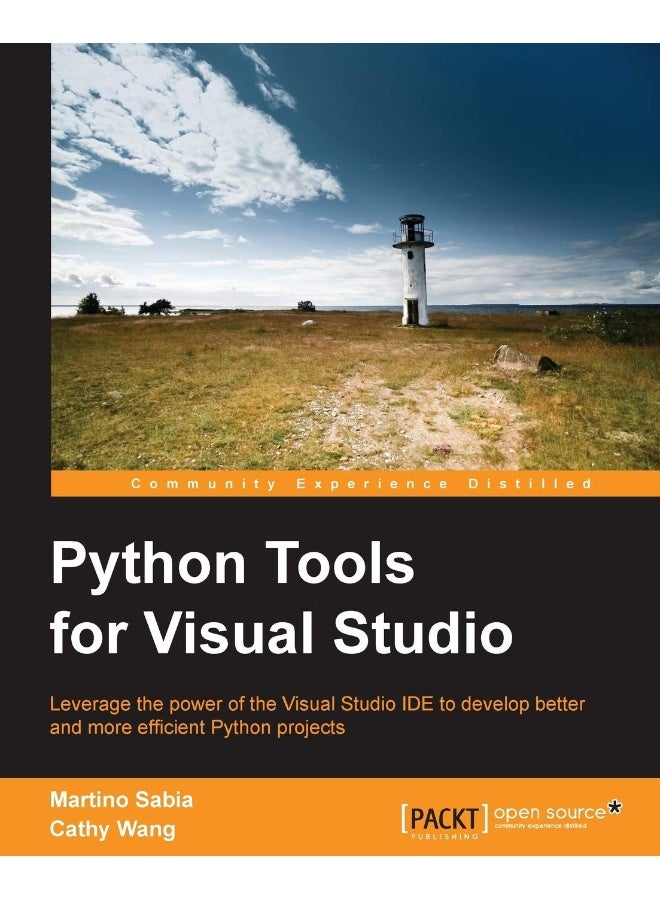Click the title line "for Visual Studio"
Viewport: 660px width, 900px height.
[281, 634]
